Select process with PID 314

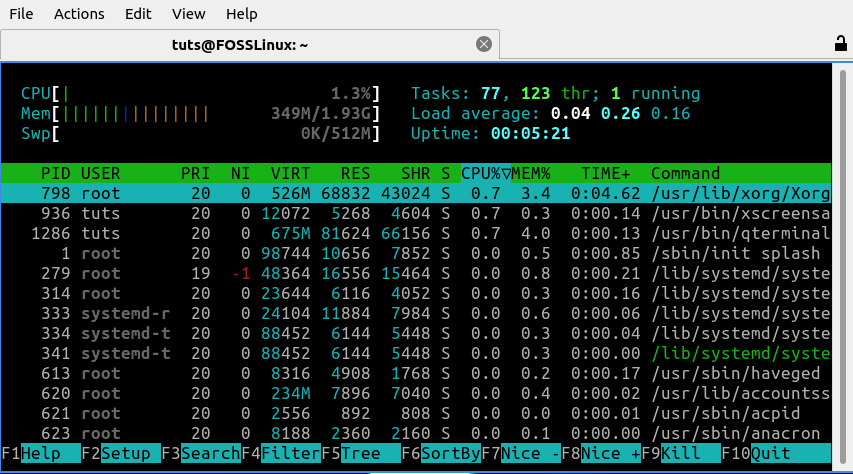coord(416,293)
